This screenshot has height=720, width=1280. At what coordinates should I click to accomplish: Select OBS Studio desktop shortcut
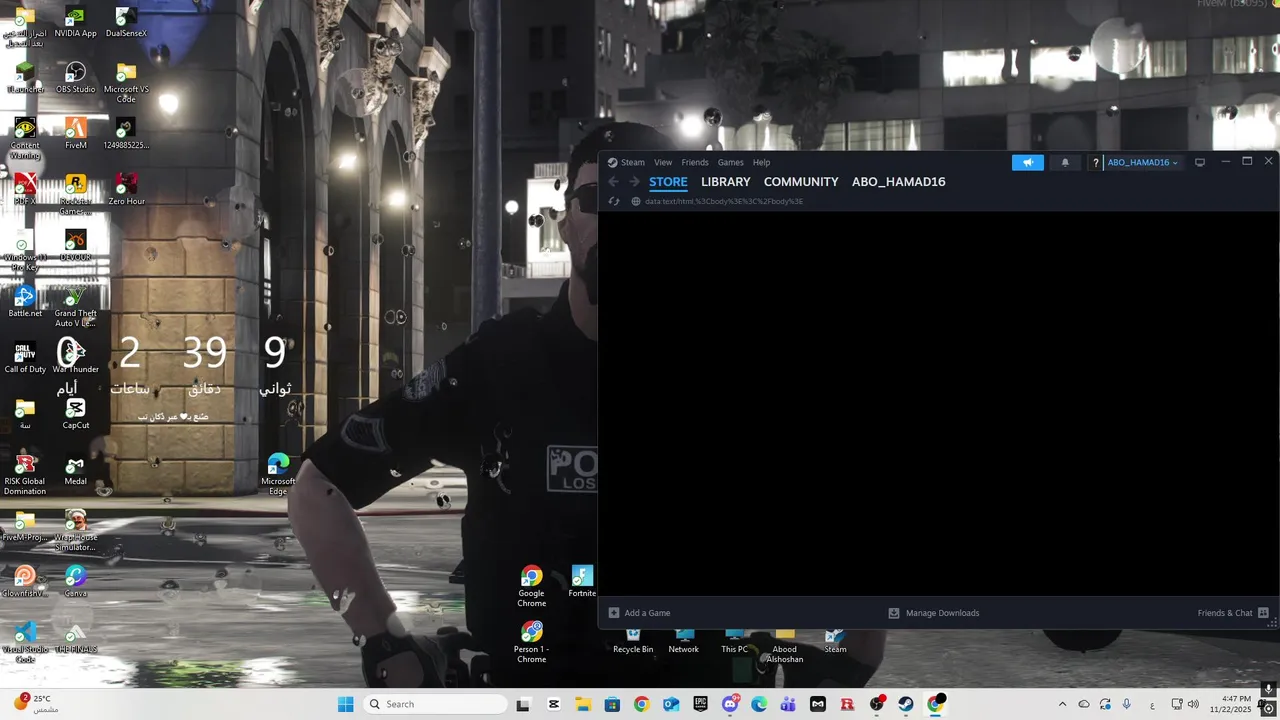click(x=75, y=79)
